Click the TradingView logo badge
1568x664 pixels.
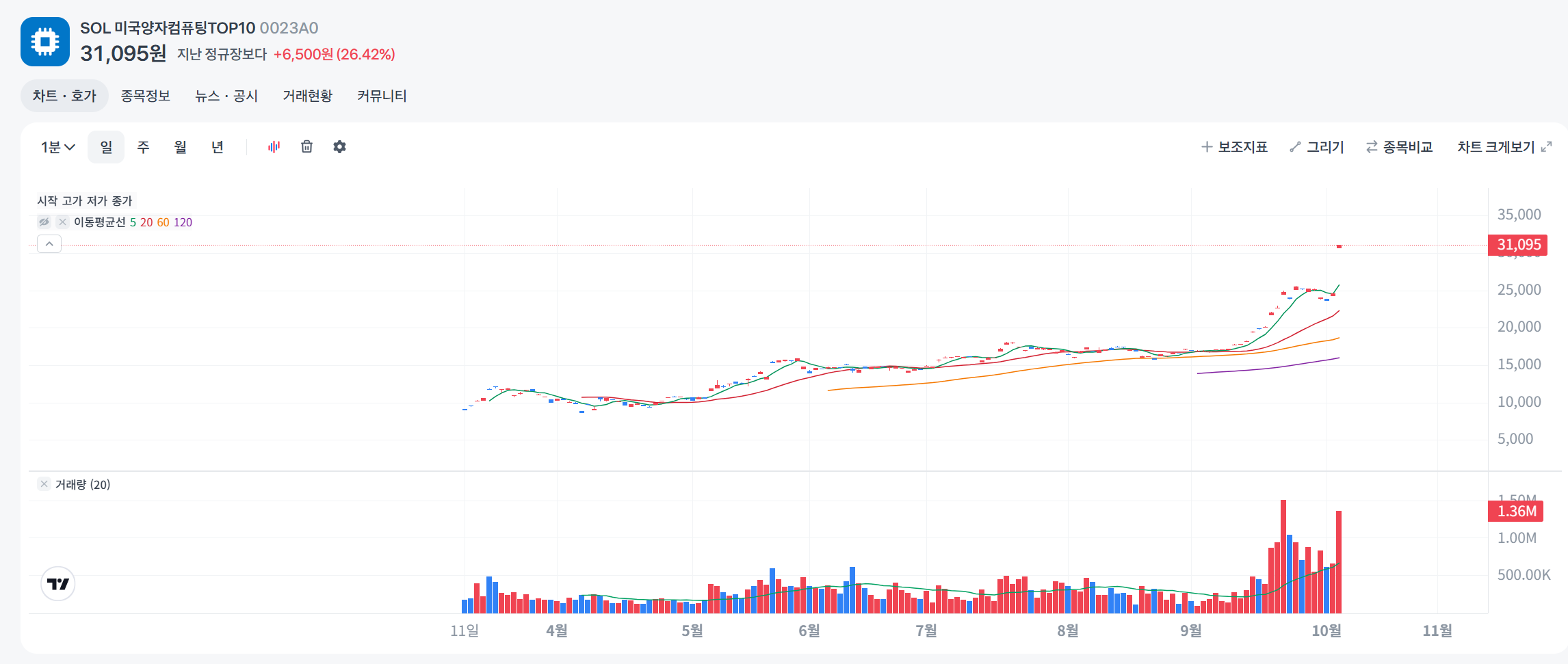click(x=58, y=584)
